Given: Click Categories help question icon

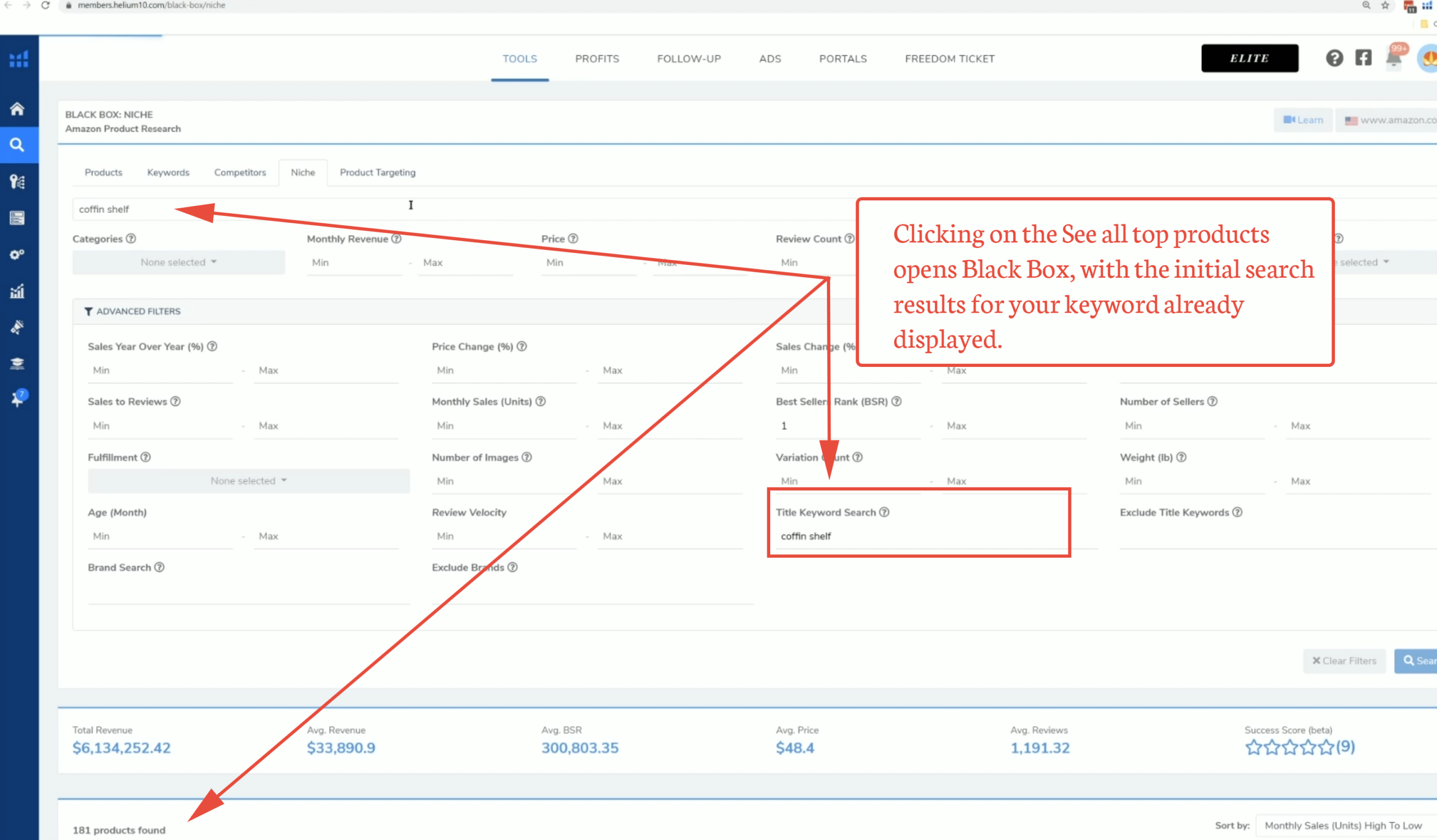Looking at the screenshot, I should [x=131, y=239].
